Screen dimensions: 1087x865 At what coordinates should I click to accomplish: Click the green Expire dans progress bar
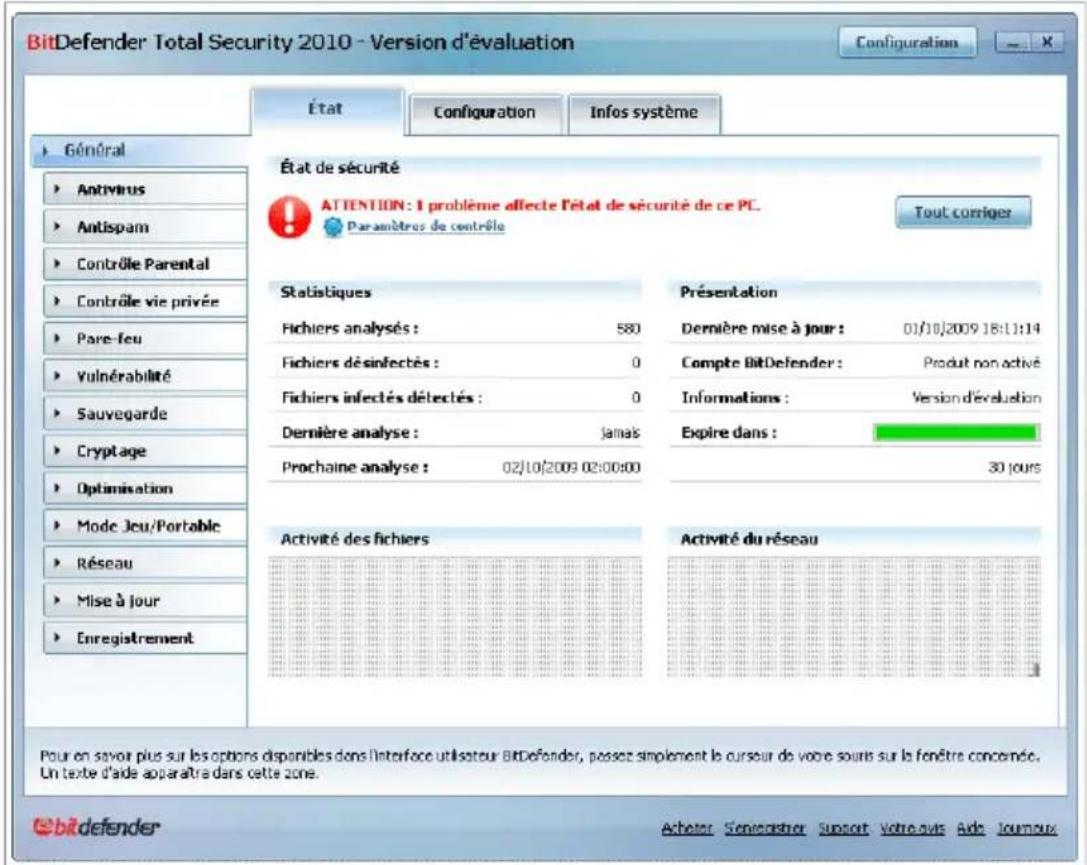point(956,432)
